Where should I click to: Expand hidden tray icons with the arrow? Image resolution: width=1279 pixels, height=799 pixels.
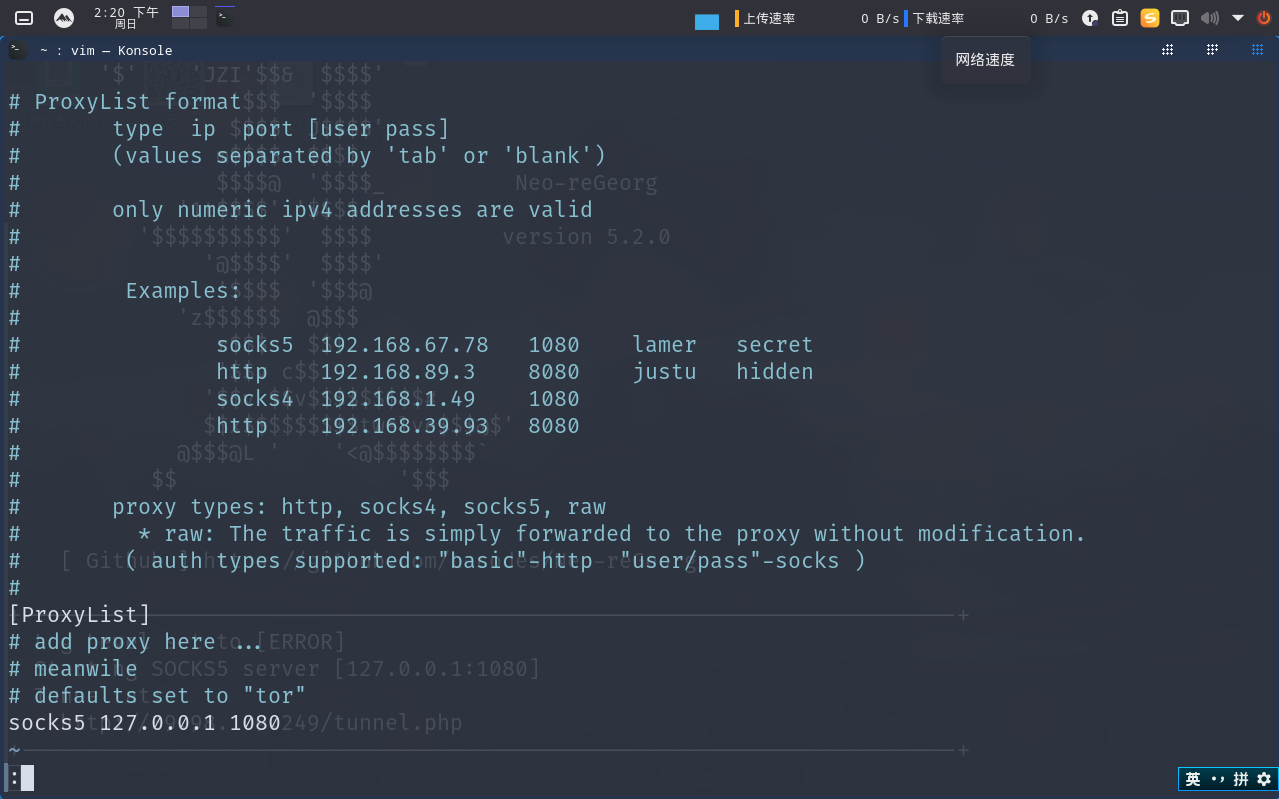point(1238,18)
